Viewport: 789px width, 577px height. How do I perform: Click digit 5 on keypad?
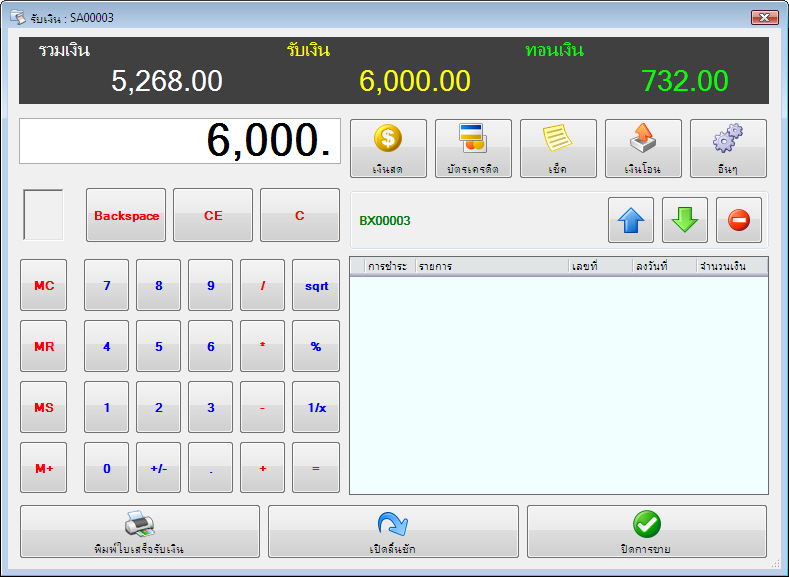pos(159,346)
